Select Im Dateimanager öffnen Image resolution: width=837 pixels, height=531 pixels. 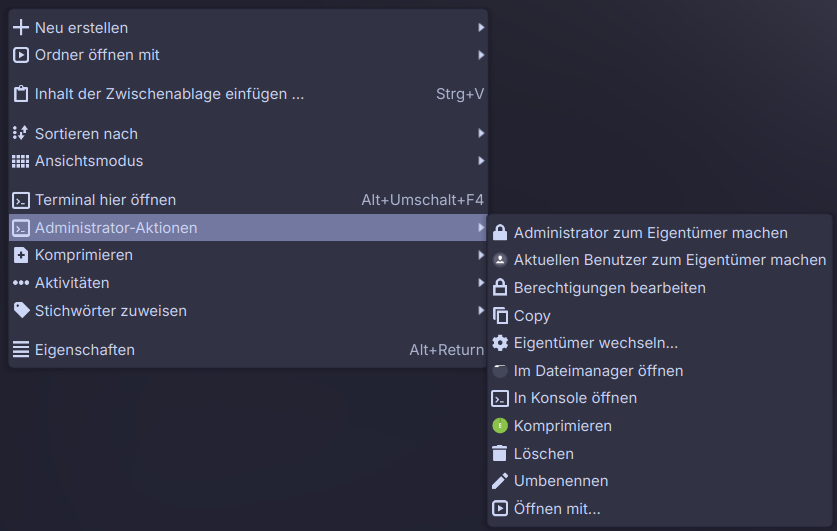coord(598,371)
